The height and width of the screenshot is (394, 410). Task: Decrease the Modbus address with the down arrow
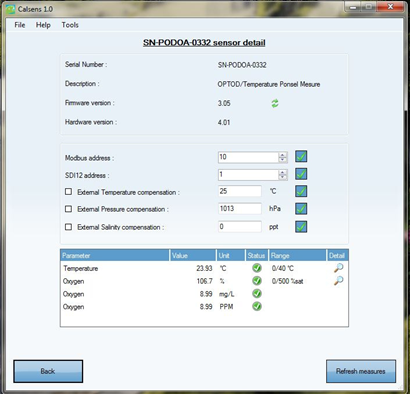[283, 160]
